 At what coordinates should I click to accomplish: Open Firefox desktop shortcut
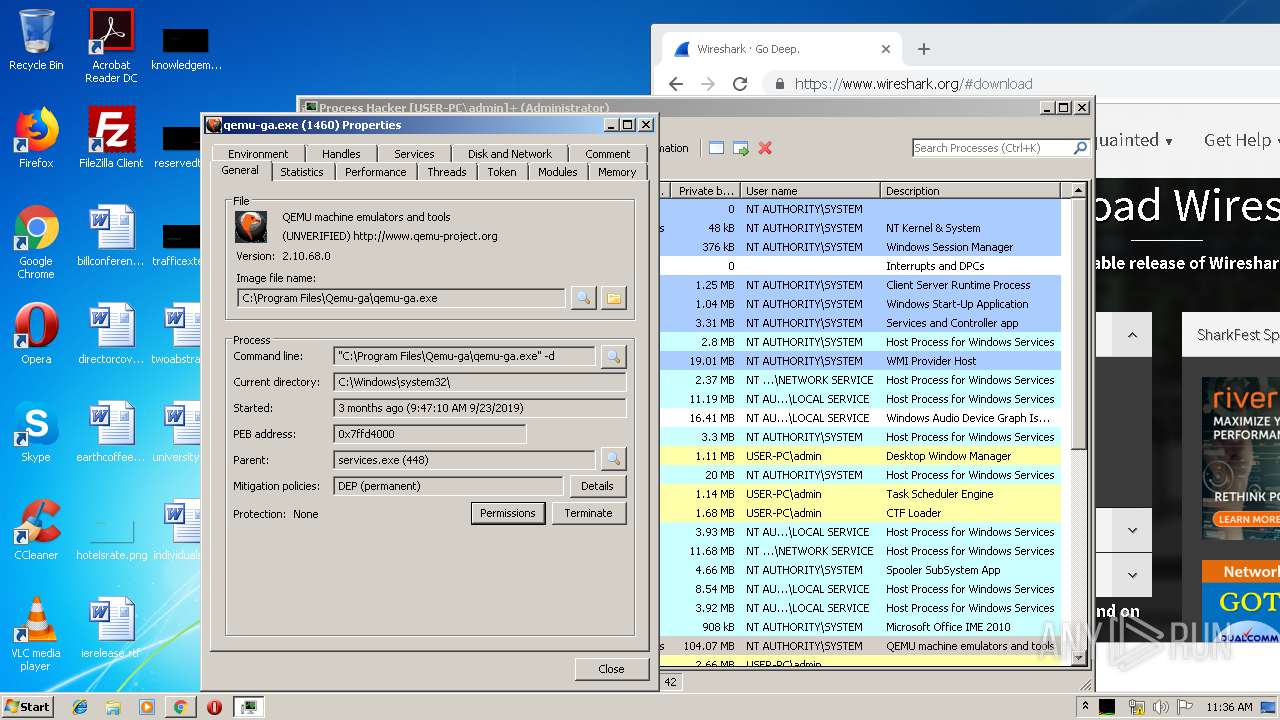pos(36,137)
